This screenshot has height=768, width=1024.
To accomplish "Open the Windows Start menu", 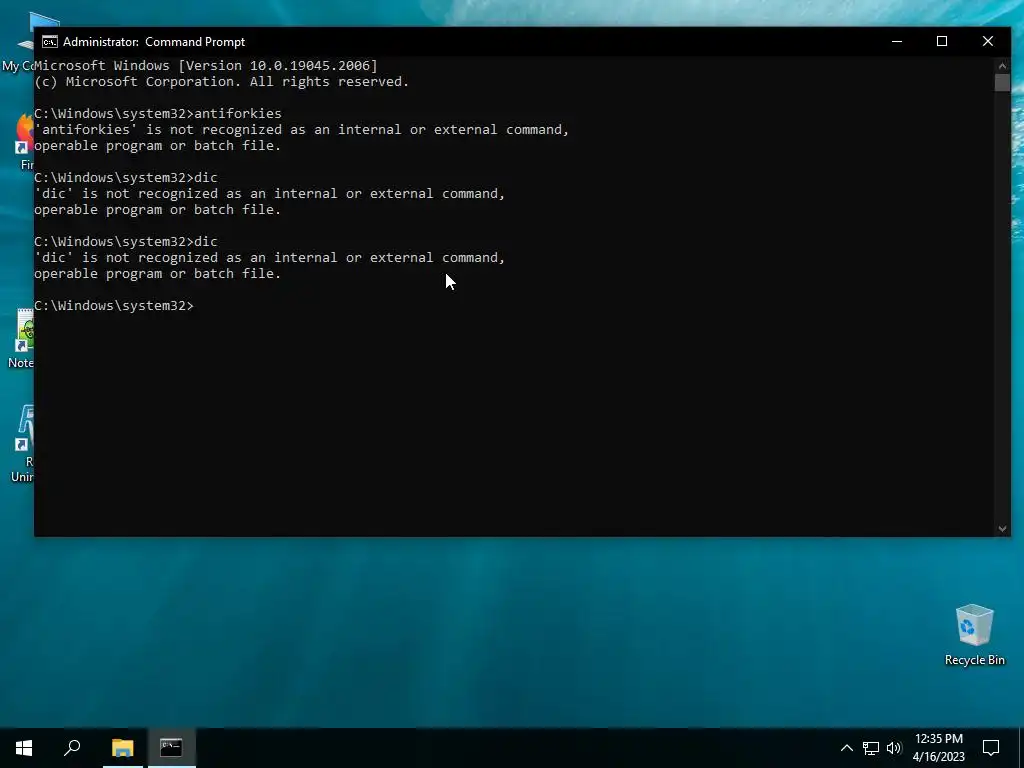I will [24, 748].
